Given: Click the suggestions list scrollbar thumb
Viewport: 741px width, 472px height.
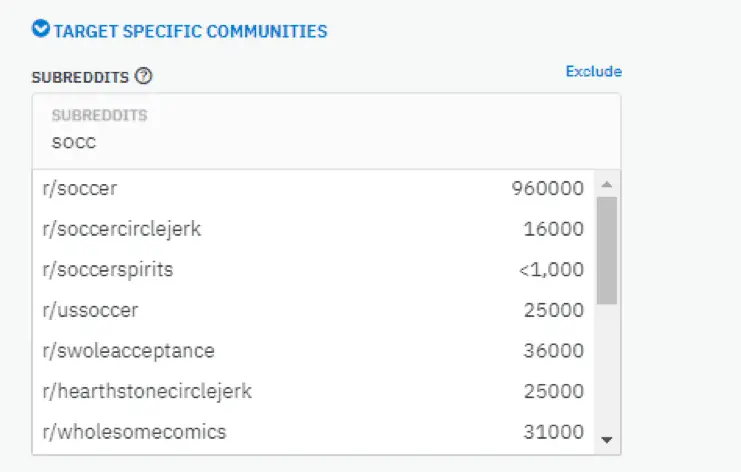Looking at the screenshot, I should [607, 250].
